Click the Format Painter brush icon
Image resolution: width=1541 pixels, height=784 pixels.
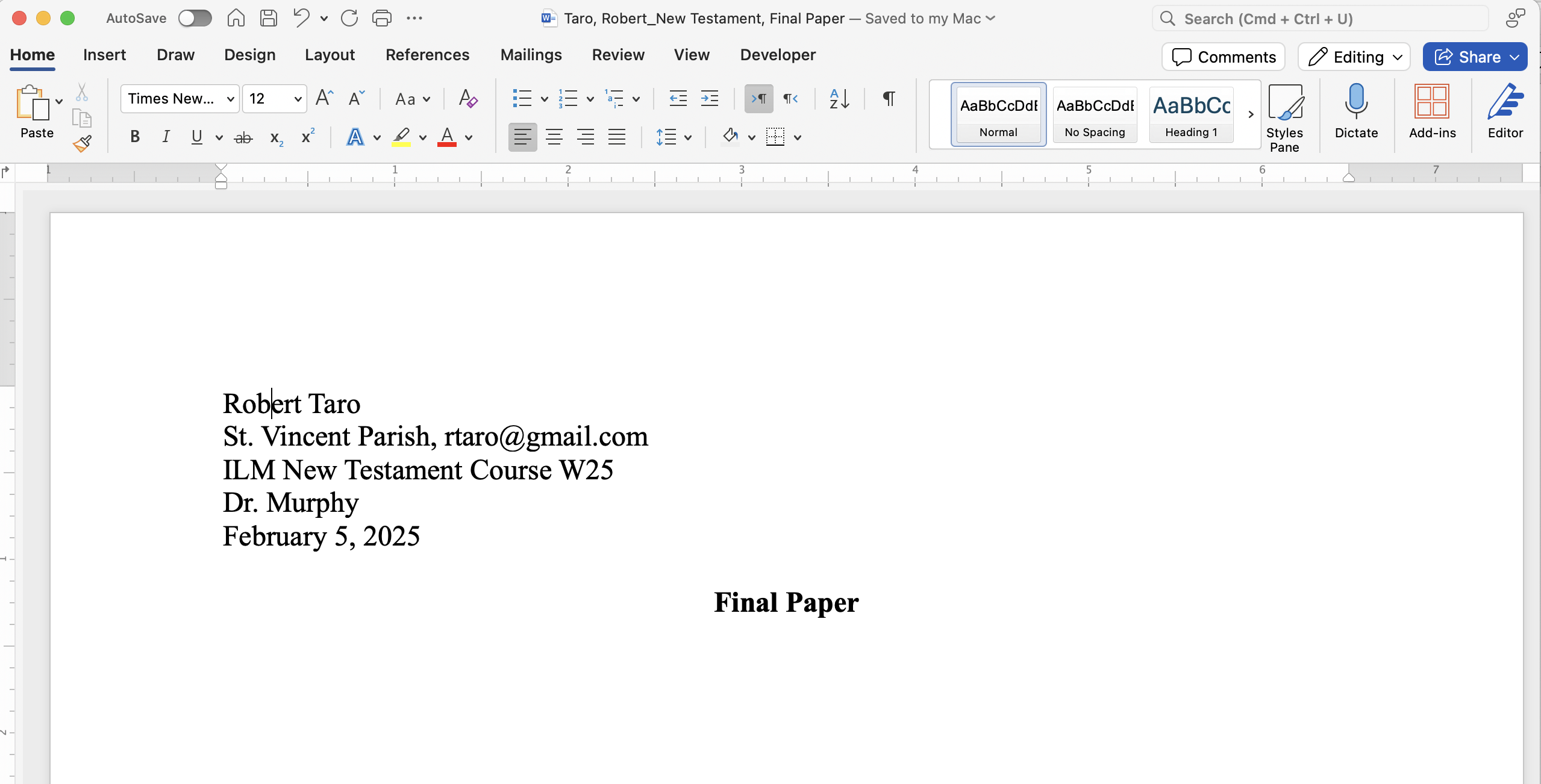pyautogui.click(x=82, y=143)
